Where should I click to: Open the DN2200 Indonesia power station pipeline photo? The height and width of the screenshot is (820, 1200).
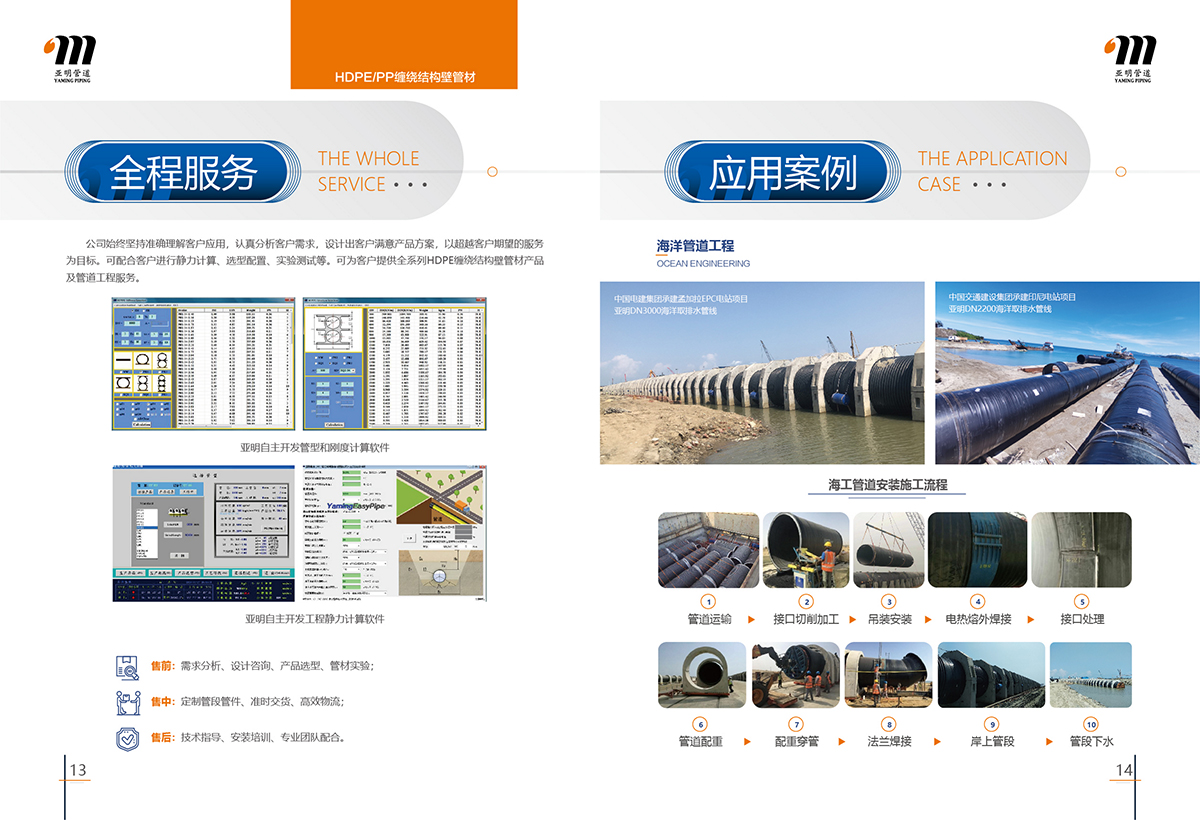pyautogui.click(x=1068, y=373)
